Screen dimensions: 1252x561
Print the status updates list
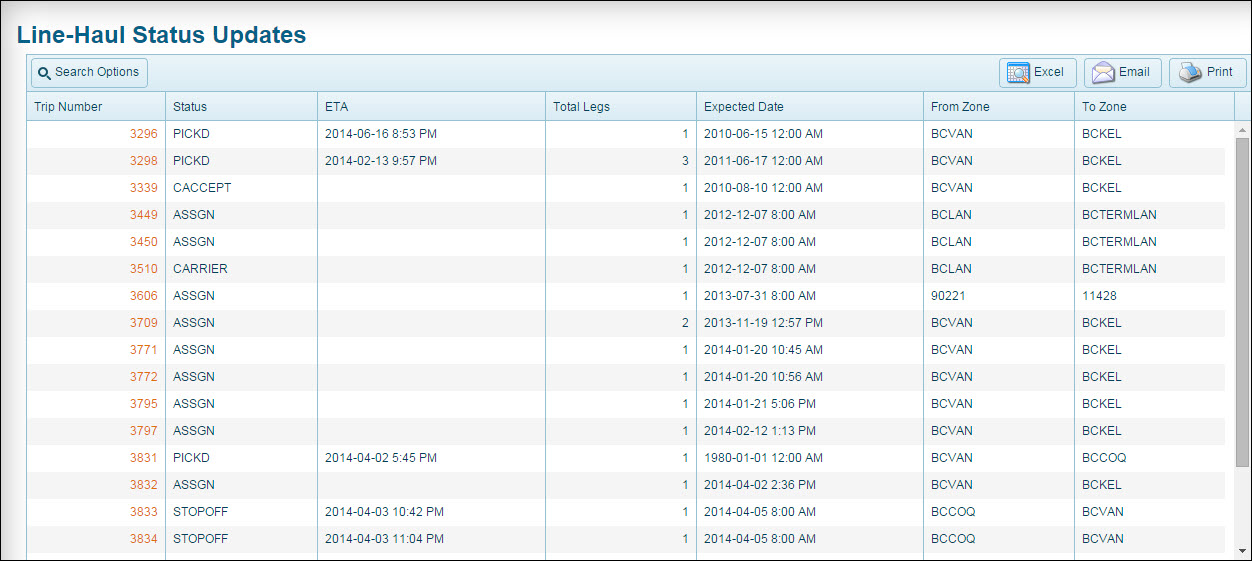(1207, 73)
